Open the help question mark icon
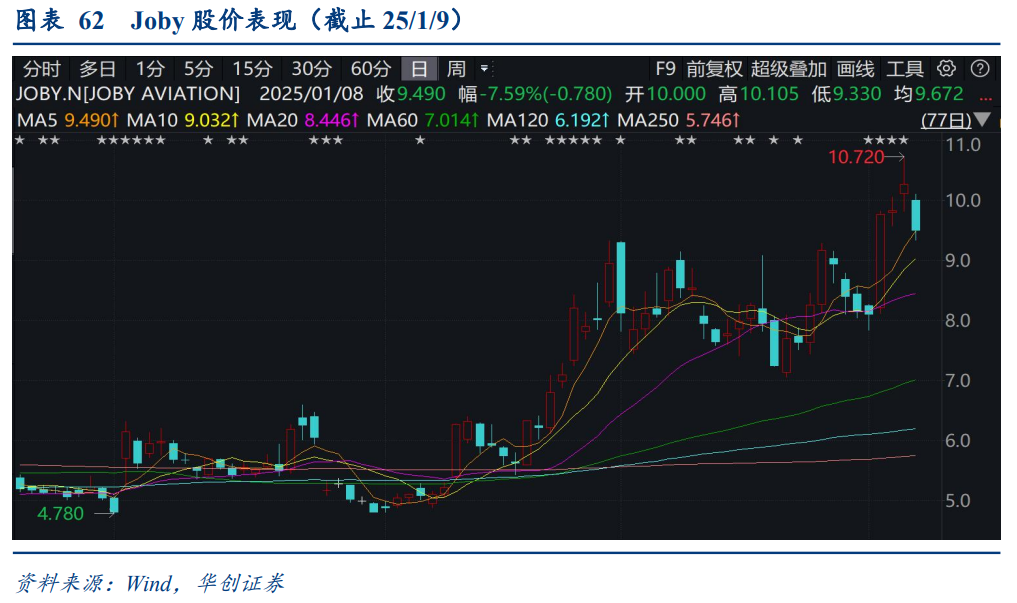1017x603 pixels. (x=980, y=68)
